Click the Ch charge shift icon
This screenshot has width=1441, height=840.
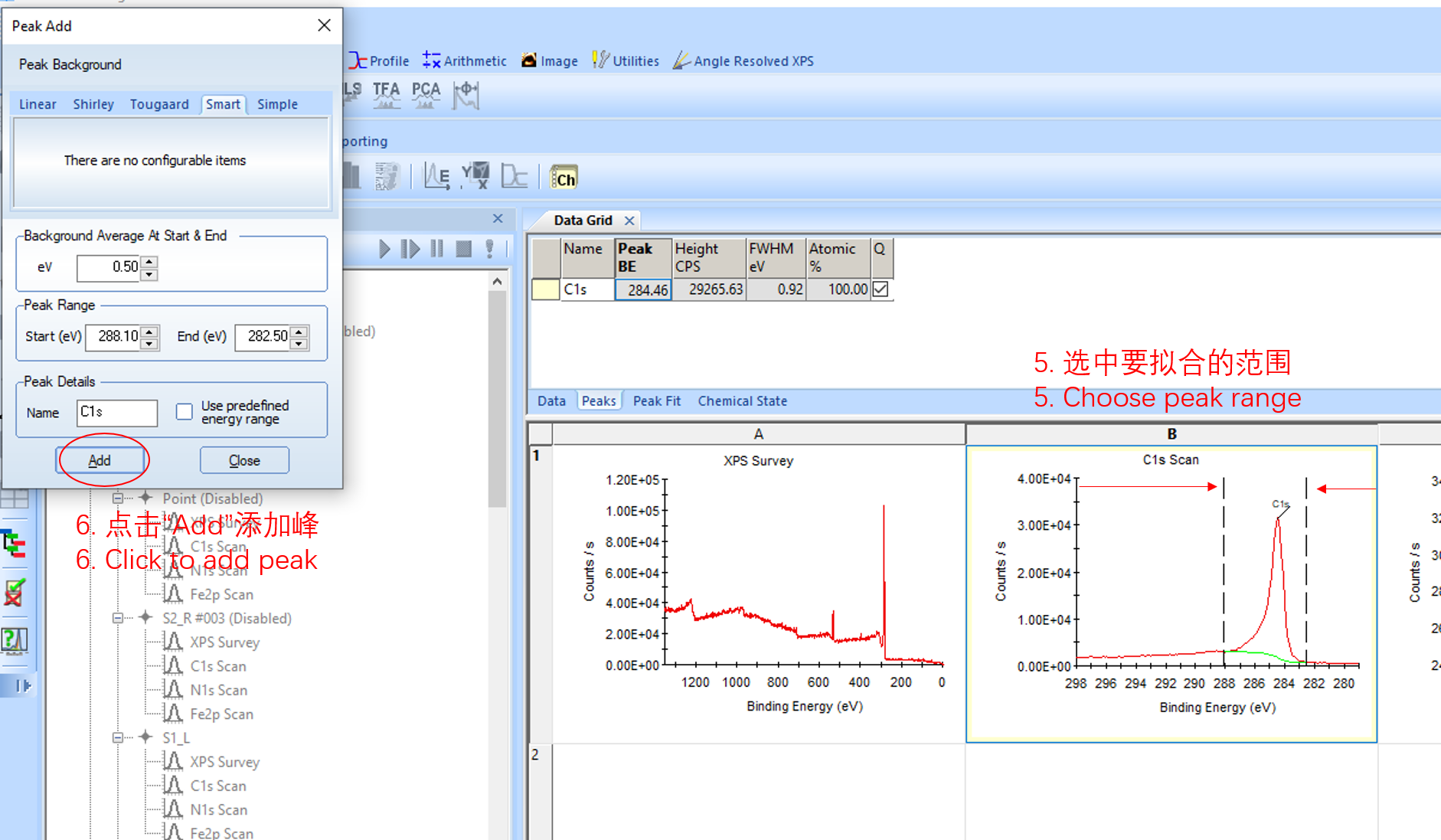(x=564, y=178)
